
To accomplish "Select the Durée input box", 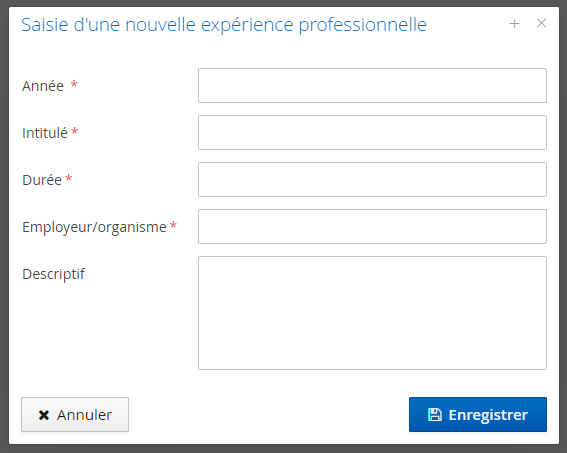I will (372, 179).
